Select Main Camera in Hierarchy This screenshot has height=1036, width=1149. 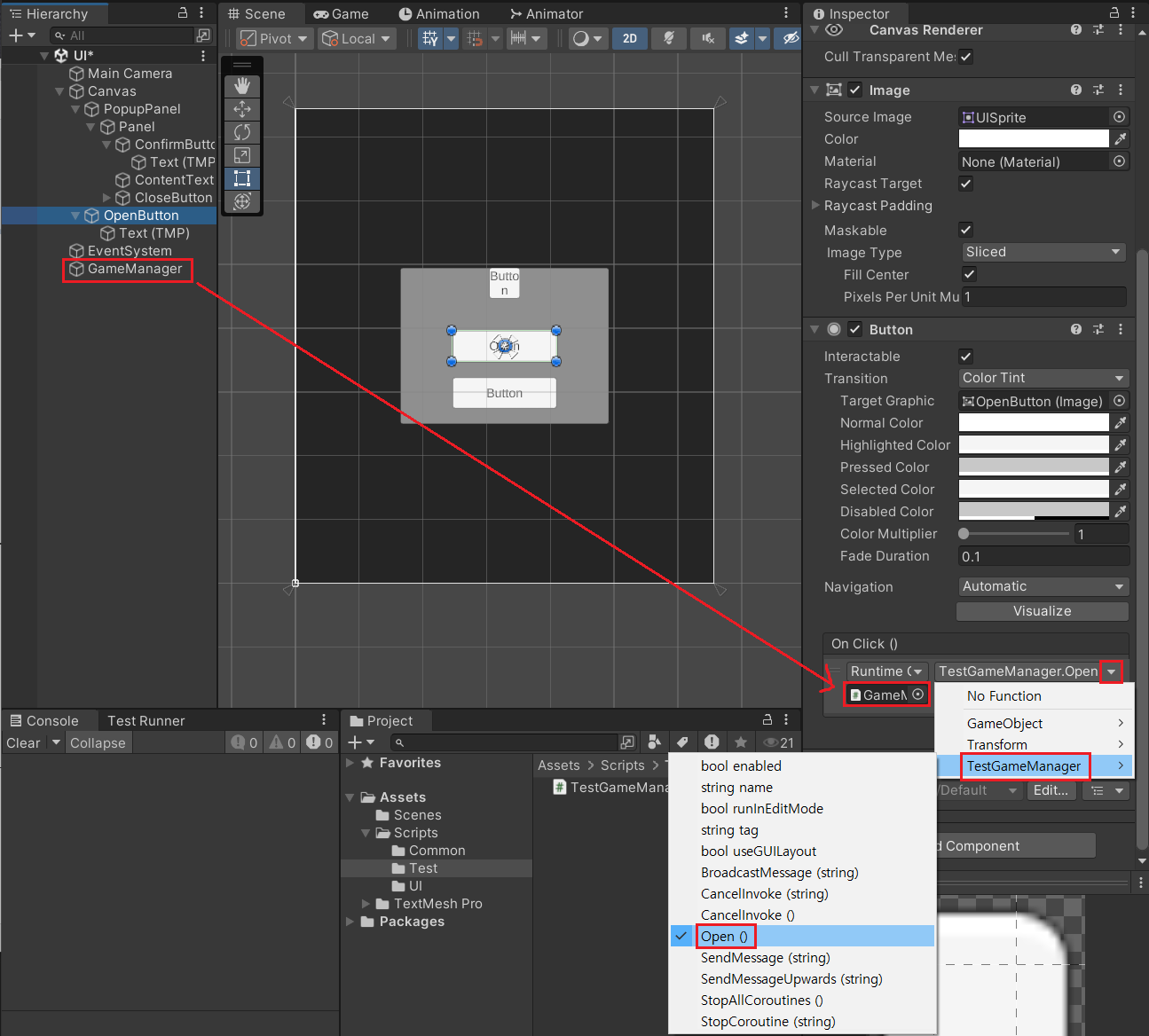[130, 74]
